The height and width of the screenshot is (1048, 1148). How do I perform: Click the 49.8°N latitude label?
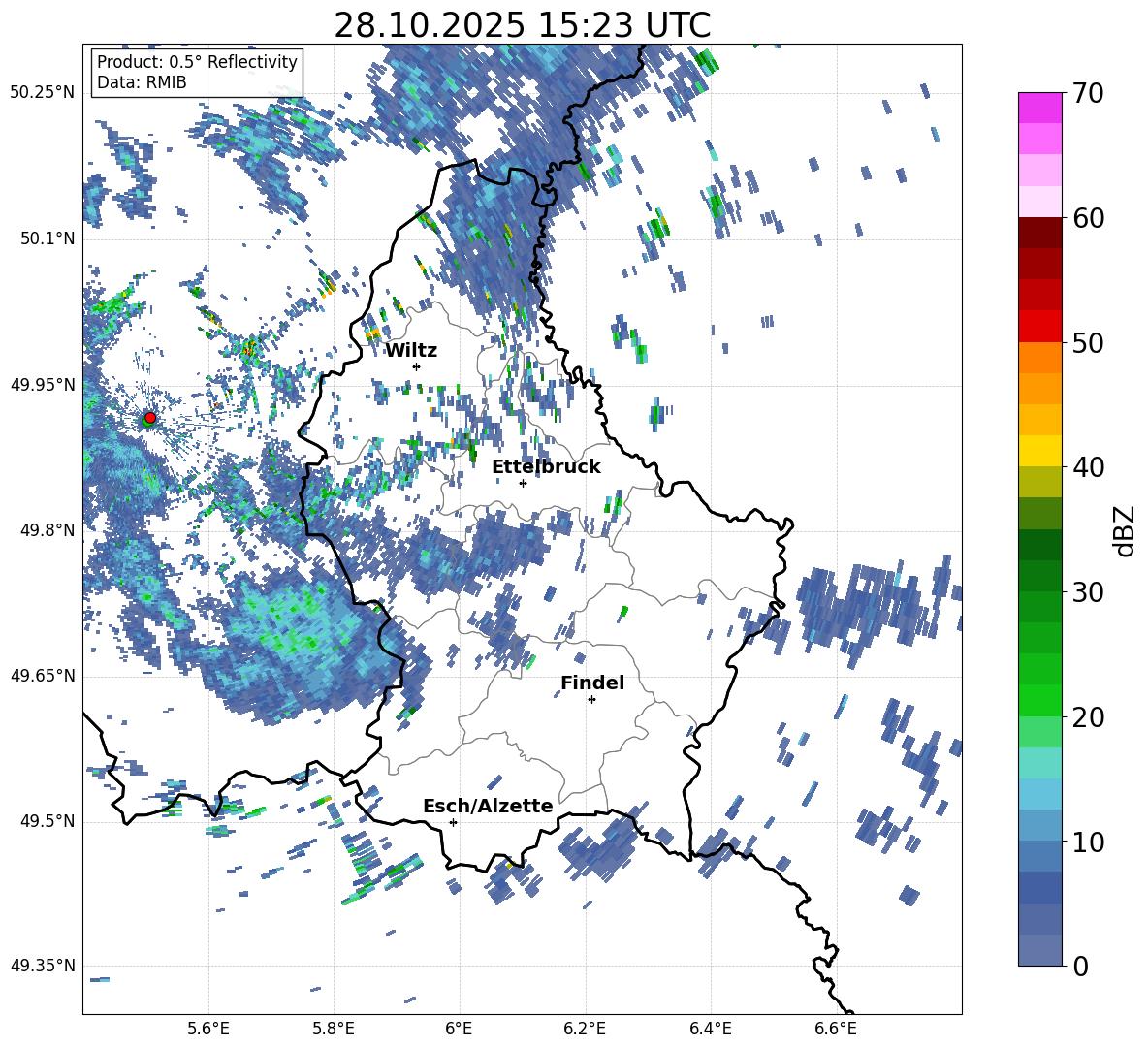click(48, 530)
